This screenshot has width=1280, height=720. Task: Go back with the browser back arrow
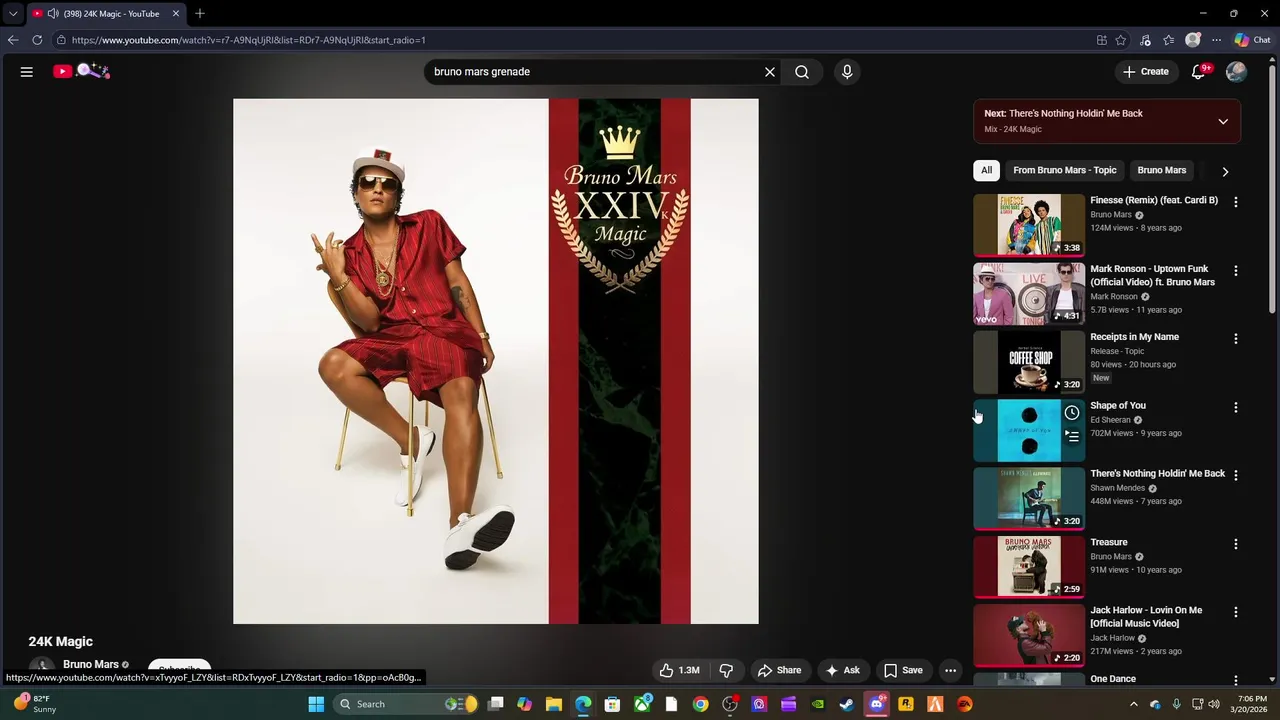(x=13, y=40)
